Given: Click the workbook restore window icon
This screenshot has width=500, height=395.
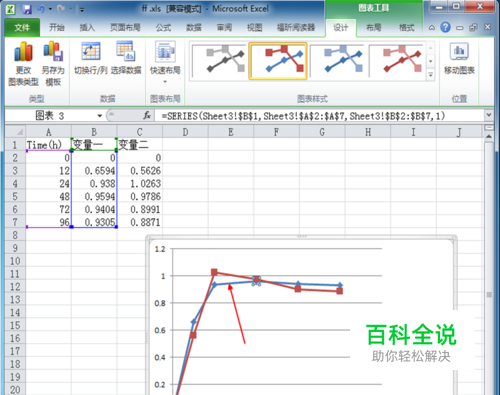Looking at the screenshot, I should [473, 28].
